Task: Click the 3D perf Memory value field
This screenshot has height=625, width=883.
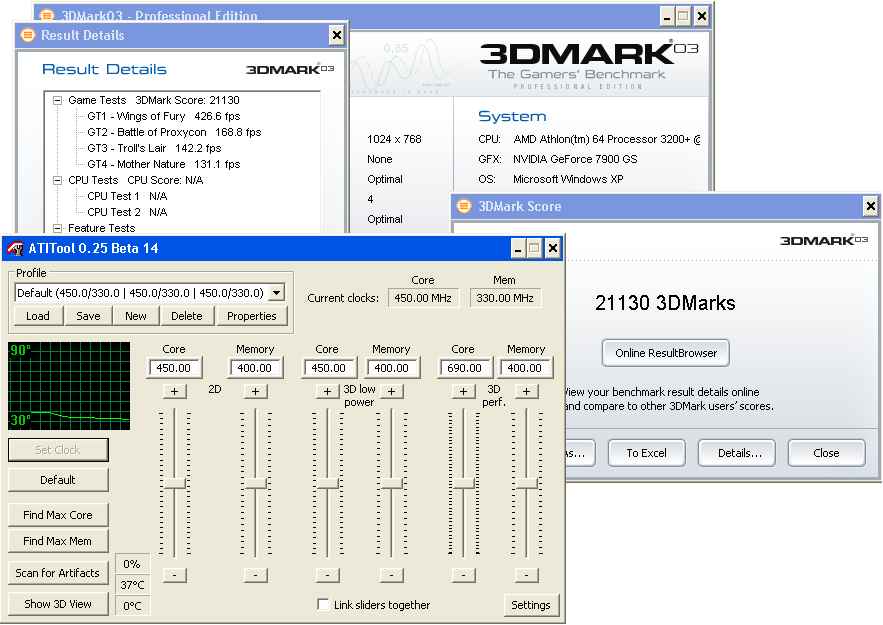Action: click(x=525, y=368)
